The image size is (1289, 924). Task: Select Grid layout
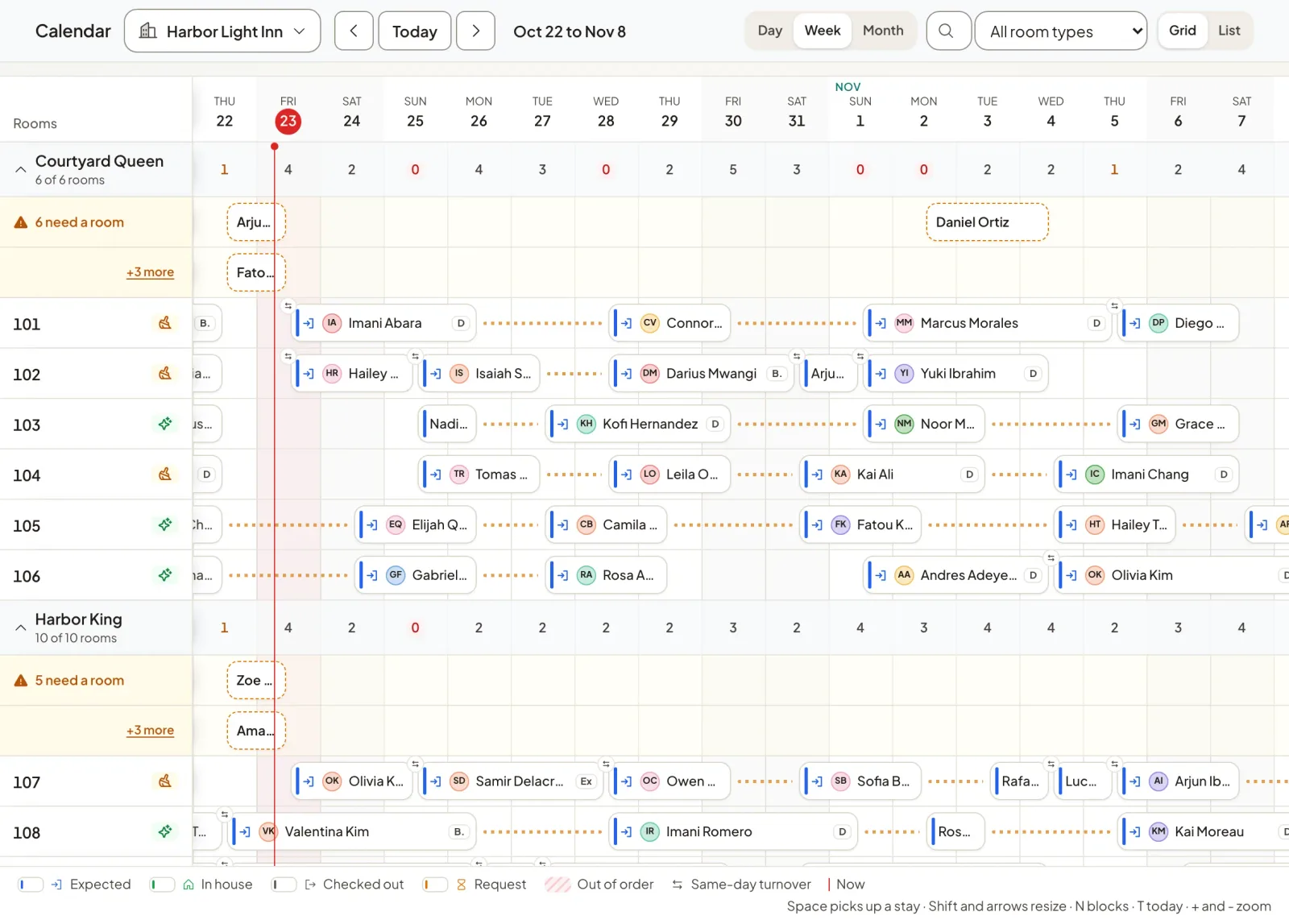[x=1183, y=31]
